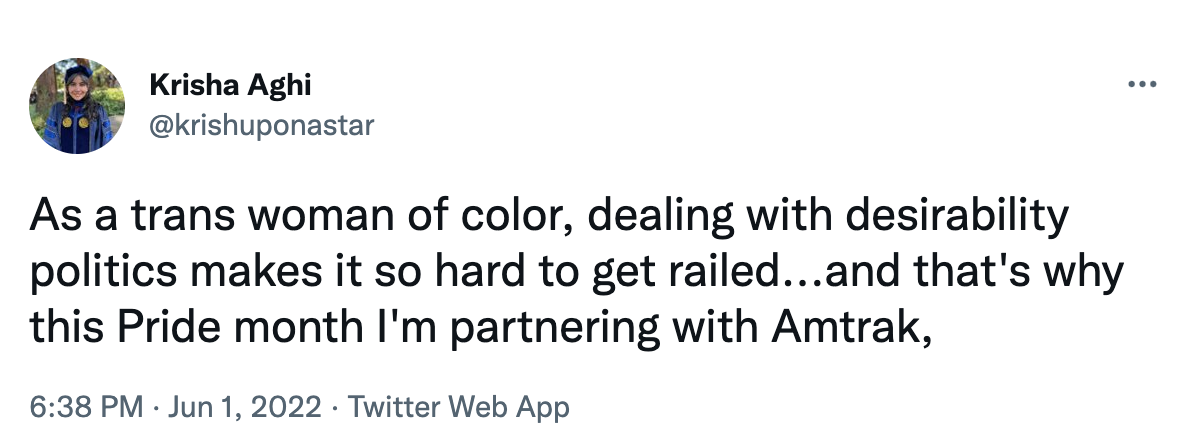Open the Krisha Aghi display name link
This screenshot has height=436, width=1190.
pos(230,86)
